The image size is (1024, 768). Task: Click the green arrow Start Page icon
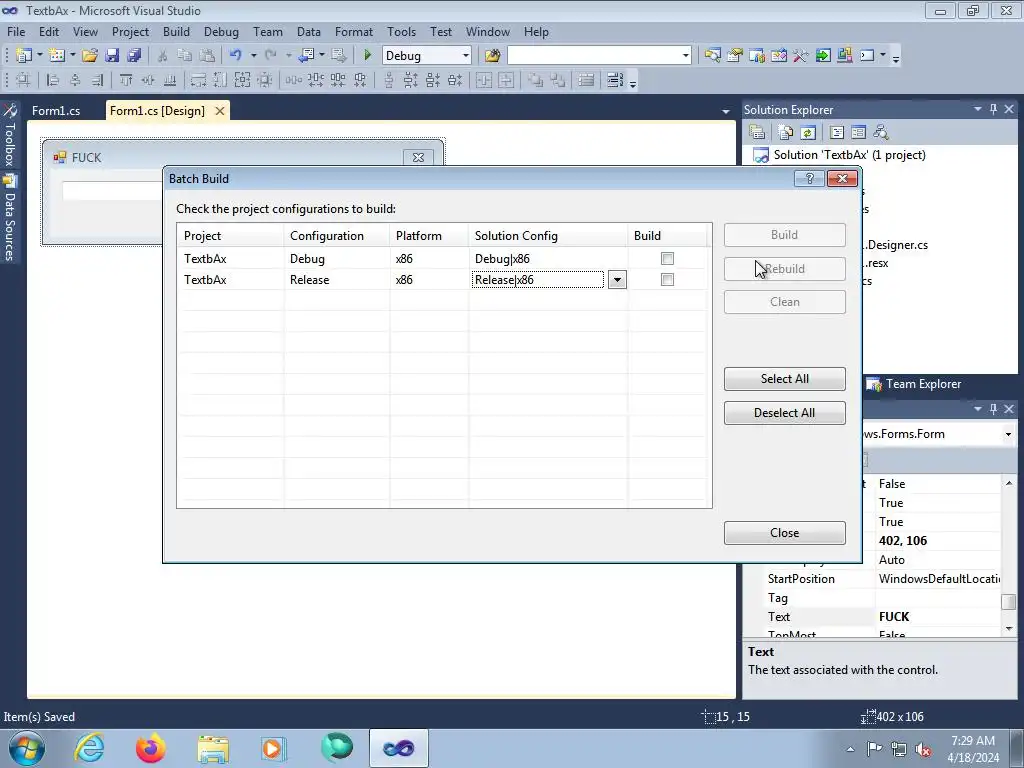(823, 56)
